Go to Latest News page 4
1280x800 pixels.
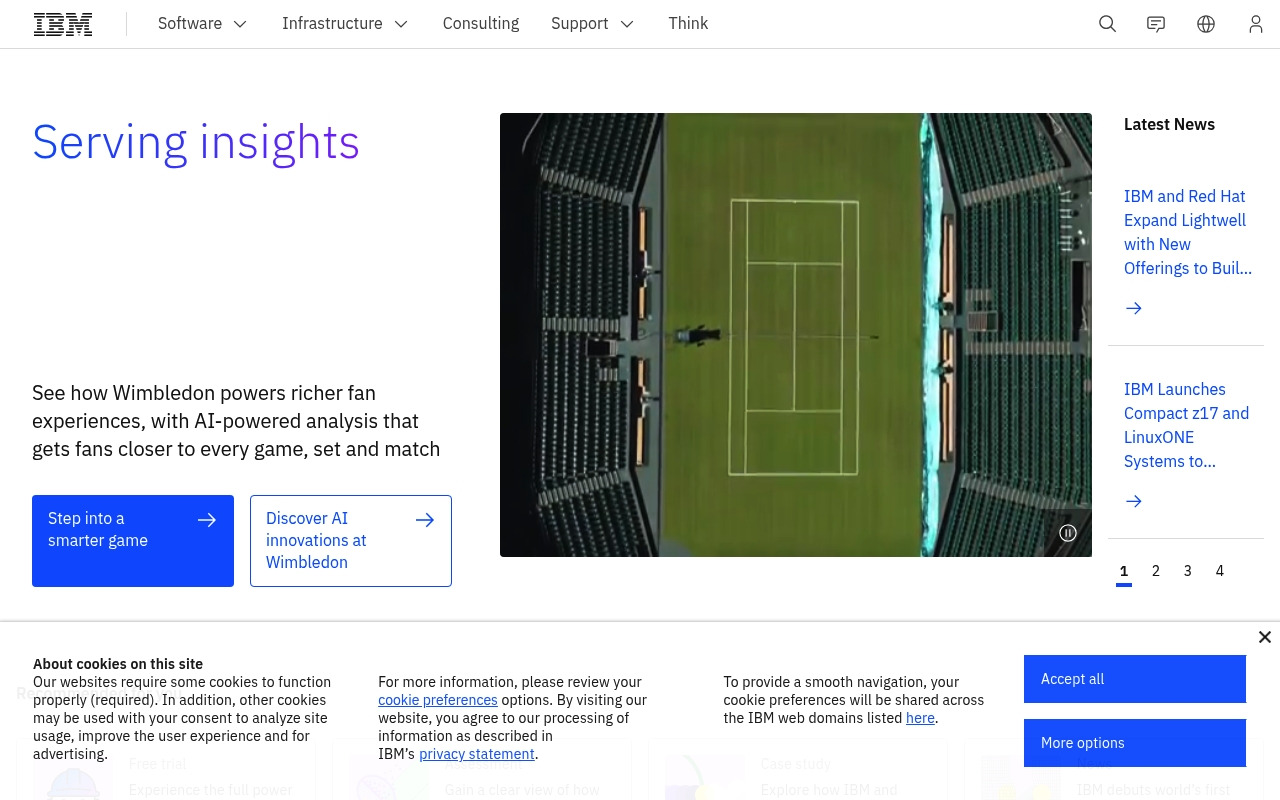coord(1220,571)
